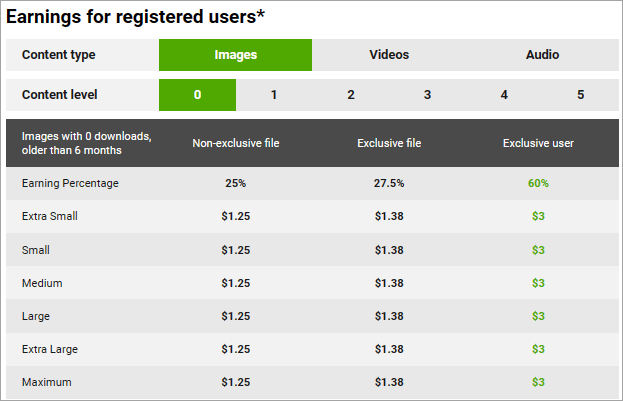Switch to content level 5
Viewport: 623px width, 401px height.
coord(580,95)
